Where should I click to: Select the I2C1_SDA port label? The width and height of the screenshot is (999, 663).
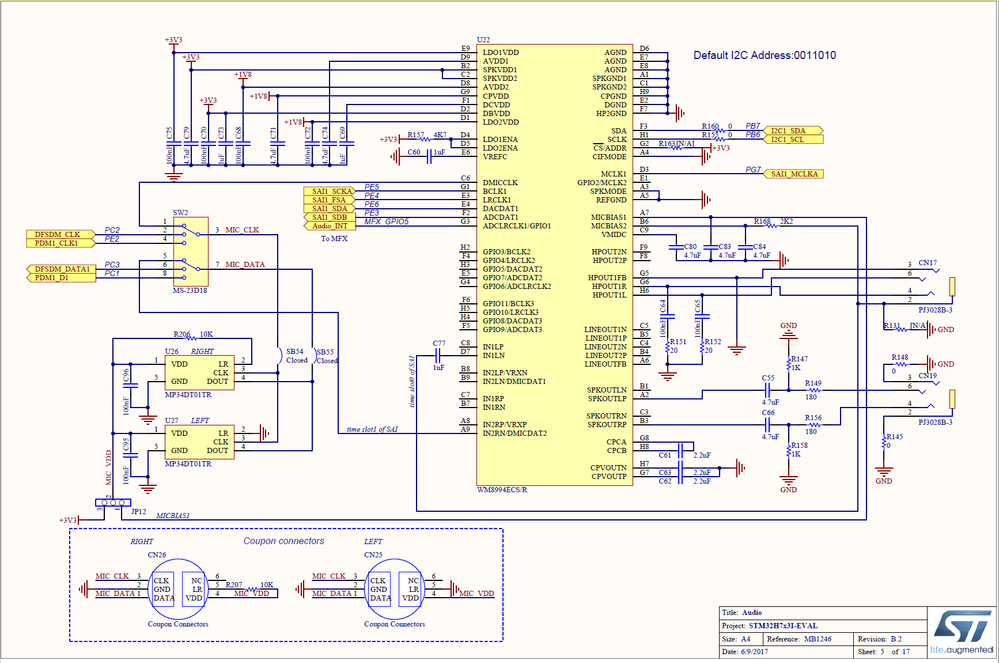(793, 131)
